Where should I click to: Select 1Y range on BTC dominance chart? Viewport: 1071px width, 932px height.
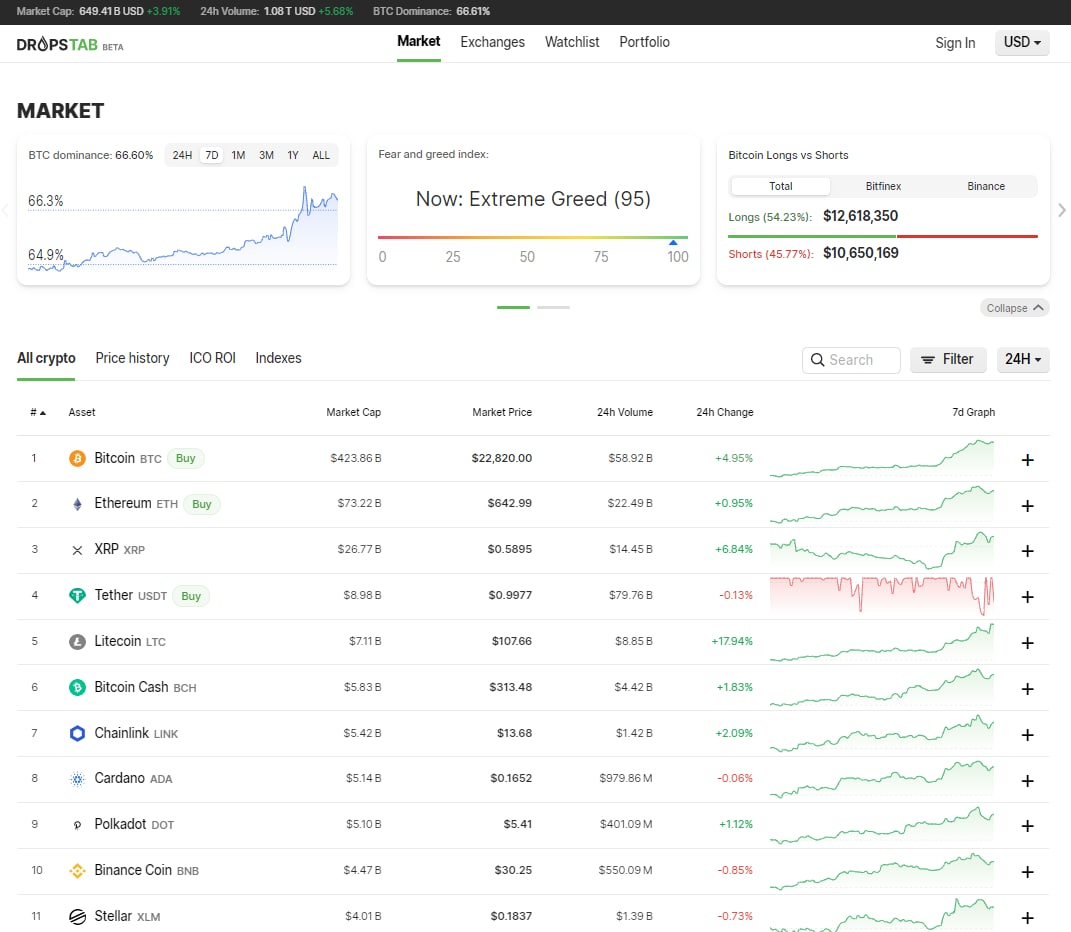coord(293,155)
